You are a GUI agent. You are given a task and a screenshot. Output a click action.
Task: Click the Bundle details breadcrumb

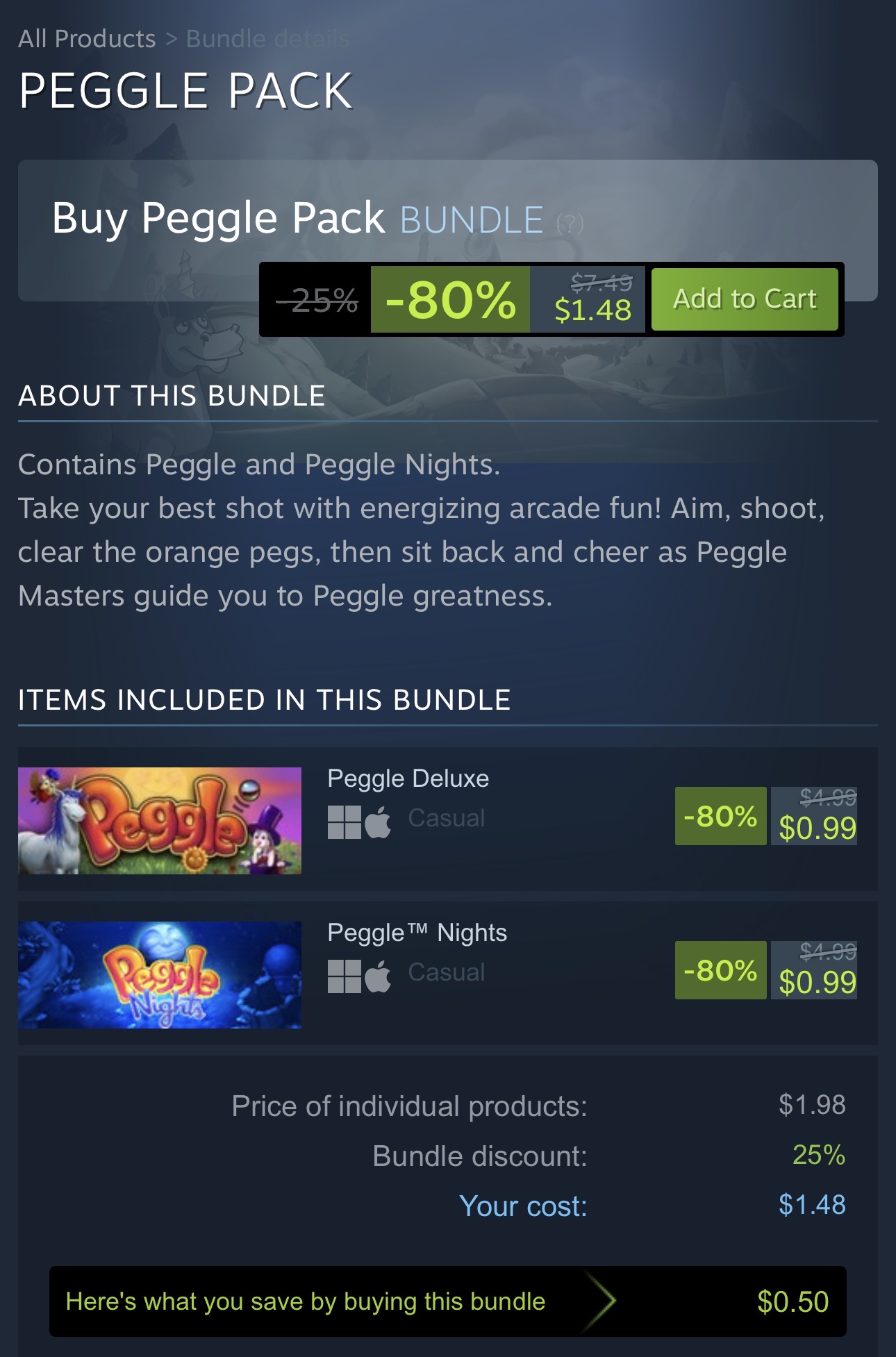(267, 39)
